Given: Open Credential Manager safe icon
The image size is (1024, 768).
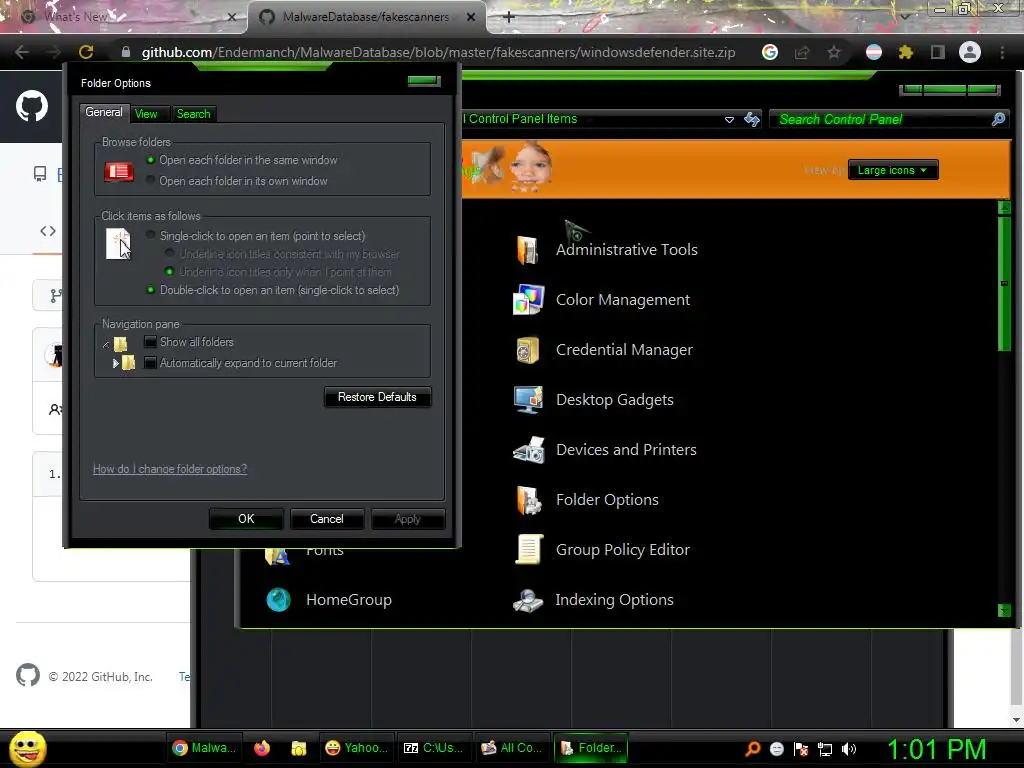Looking at the screenshot, I should [x=528, y=350].
